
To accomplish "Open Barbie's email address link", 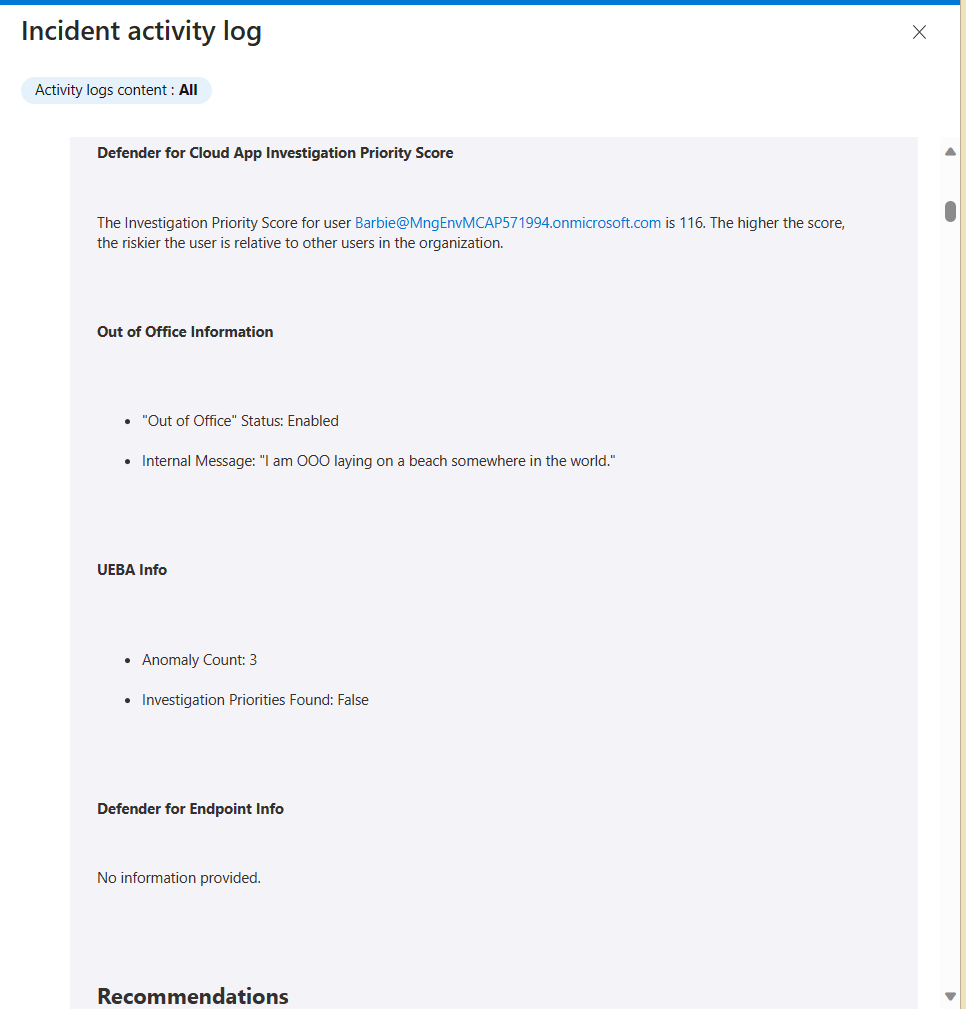I will 508,223.
